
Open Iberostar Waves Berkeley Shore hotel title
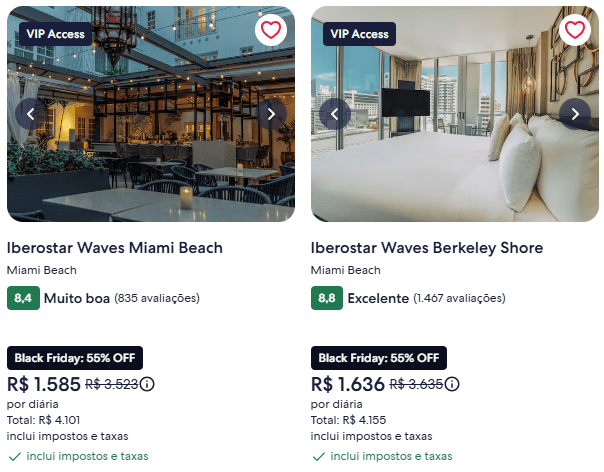(427, 248)
